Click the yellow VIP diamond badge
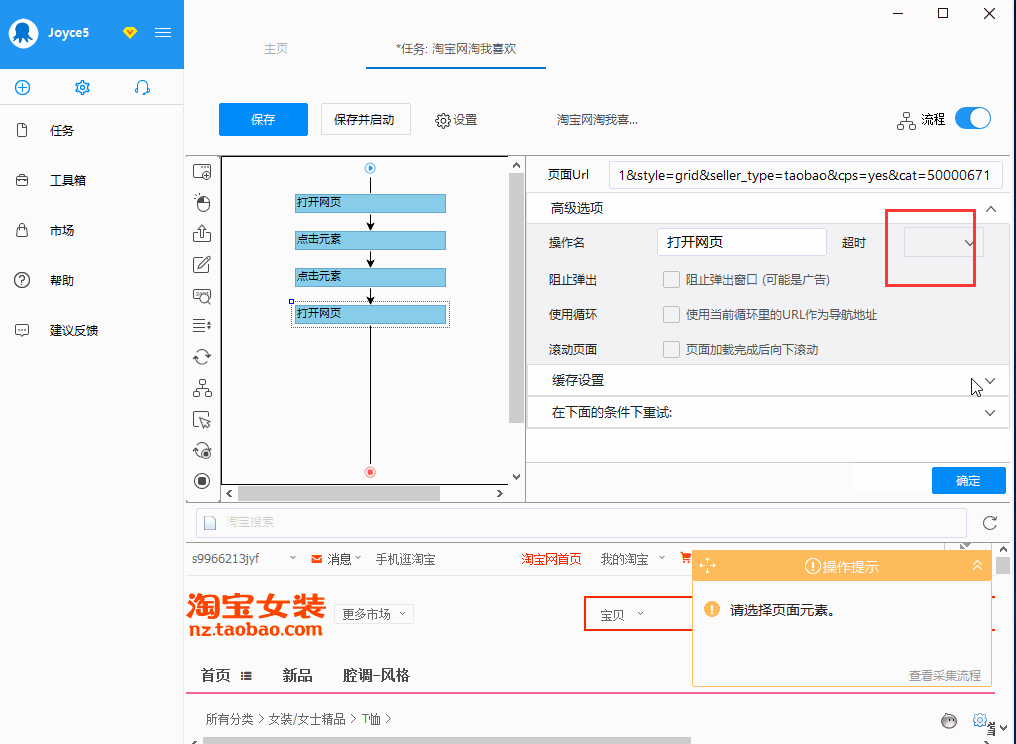The image size is (1016, 744). coord(130,32)
